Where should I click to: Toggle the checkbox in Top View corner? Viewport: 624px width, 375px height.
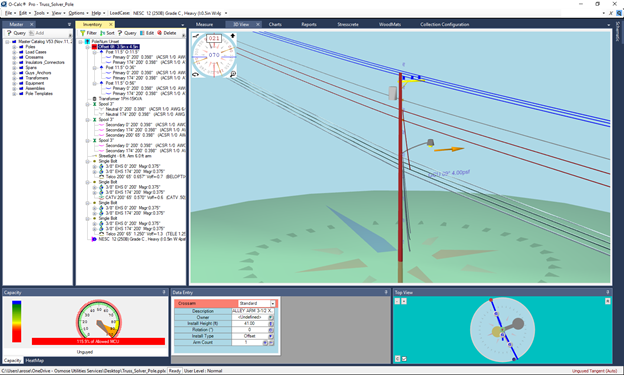point(404,359)
